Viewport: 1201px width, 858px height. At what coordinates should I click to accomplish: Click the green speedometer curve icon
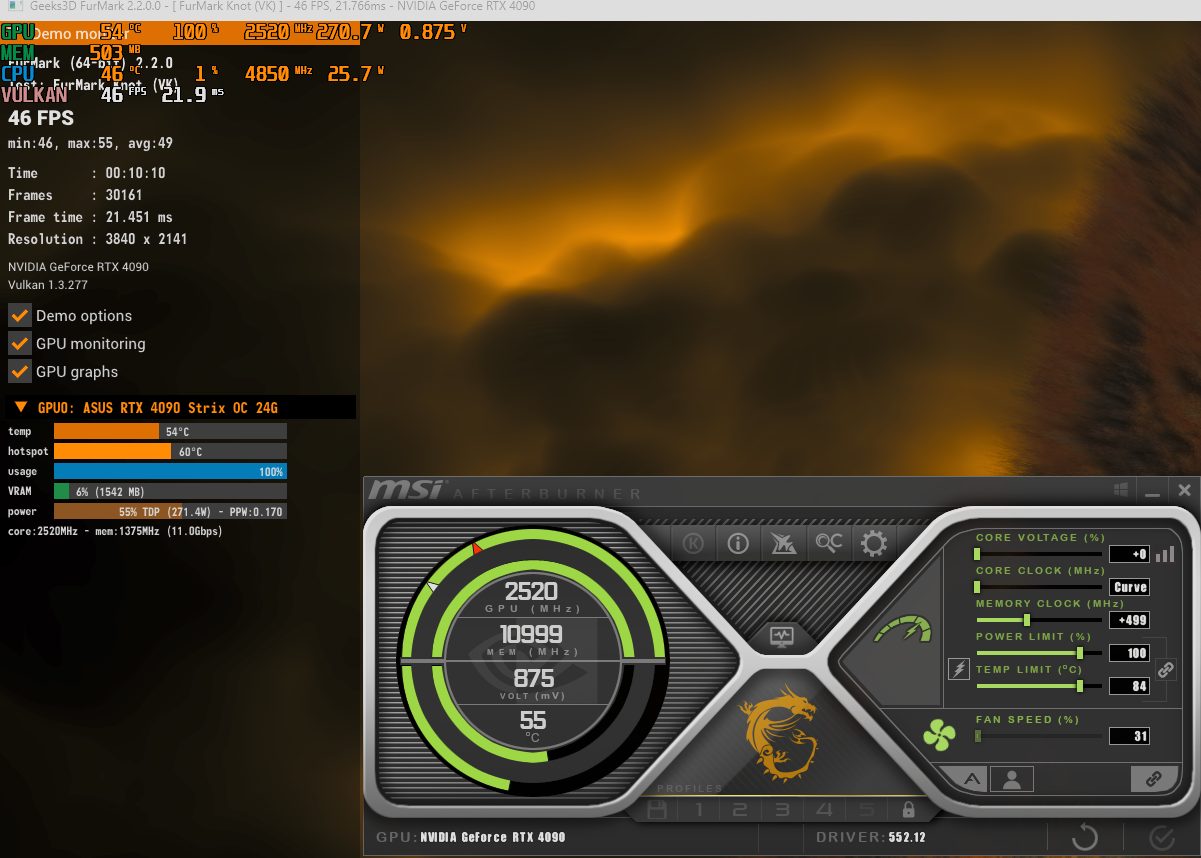click(902, 630)
